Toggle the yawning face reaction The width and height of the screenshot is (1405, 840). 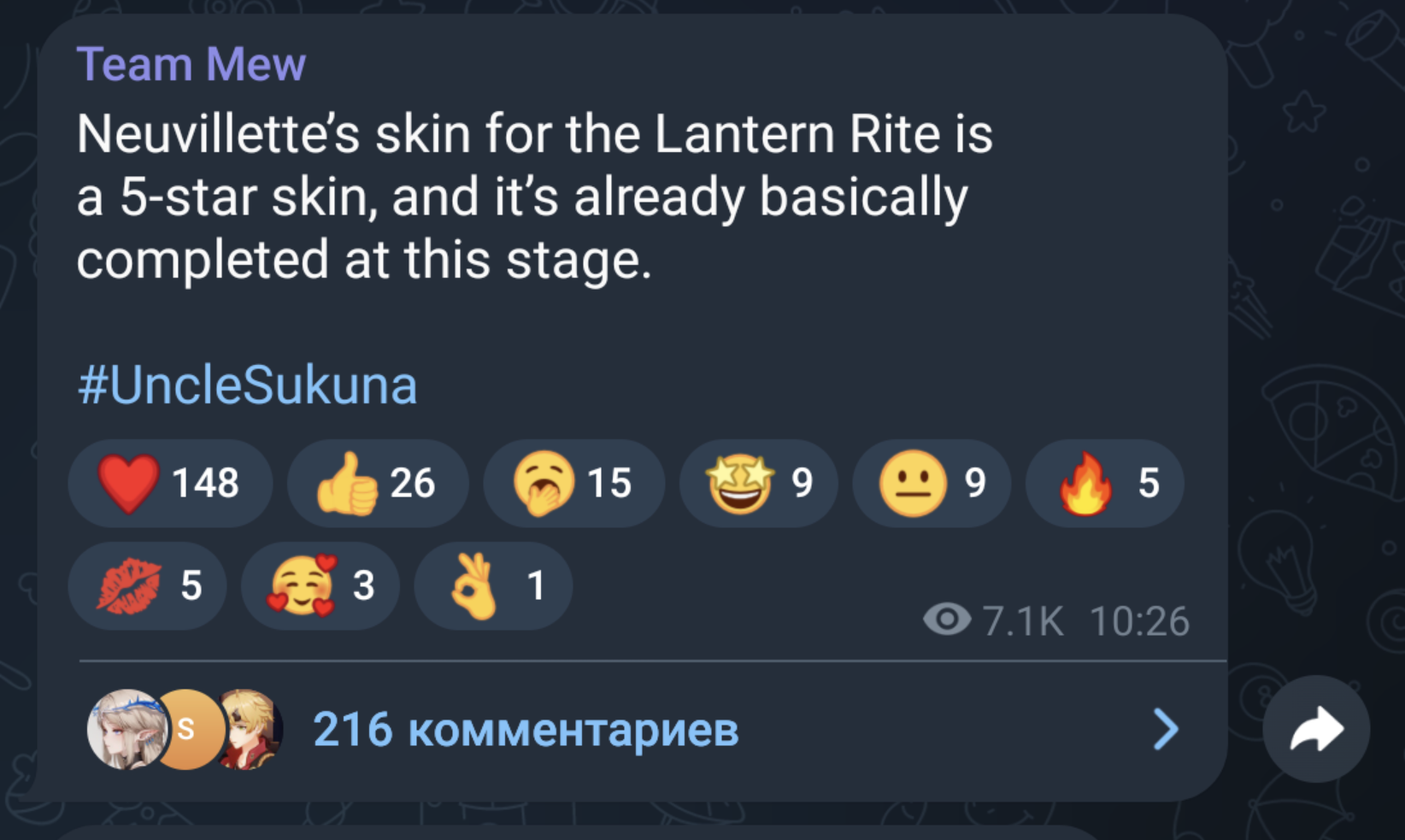(573, 483)
